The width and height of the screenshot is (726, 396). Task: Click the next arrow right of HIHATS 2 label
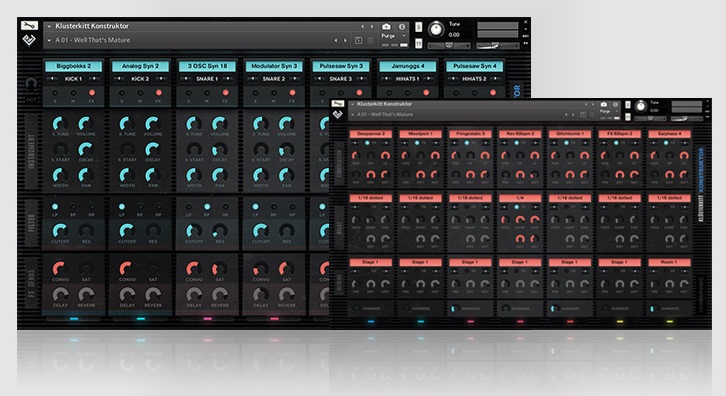coord(496,79)
